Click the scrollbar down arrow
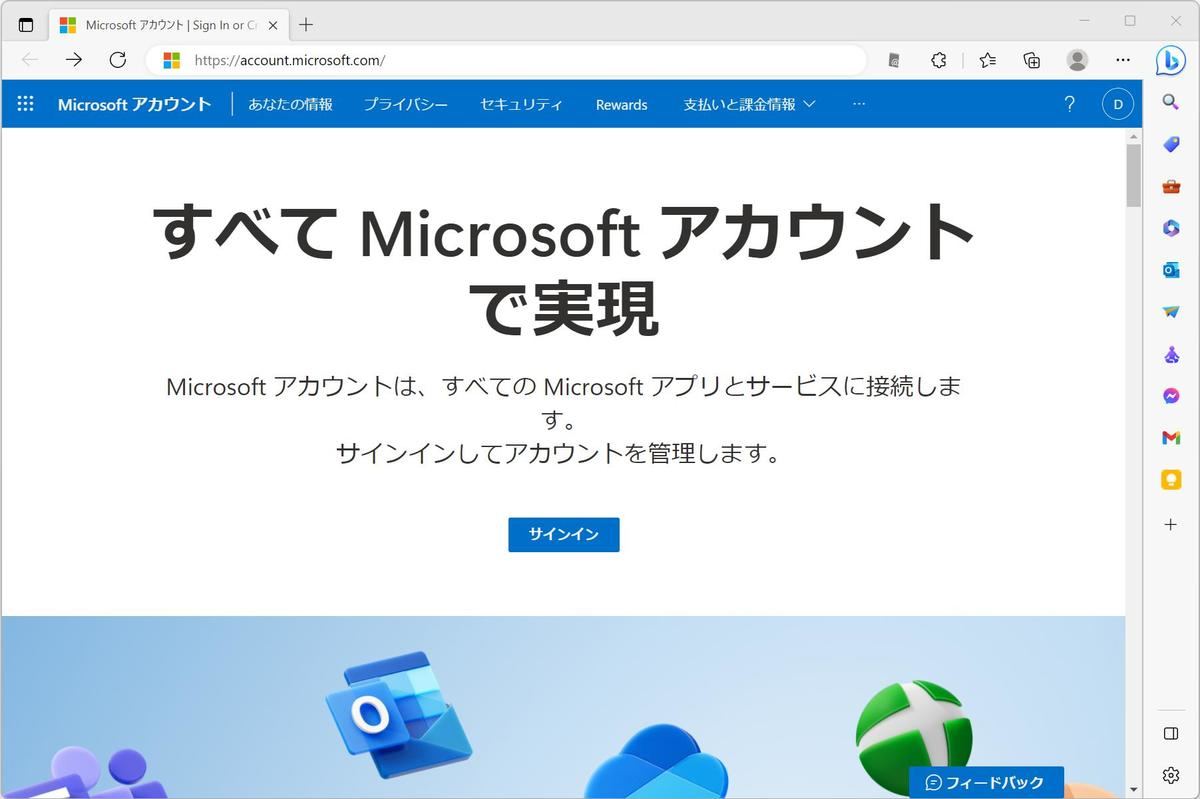This screenshot has height=799, width=1200. 1133,790
